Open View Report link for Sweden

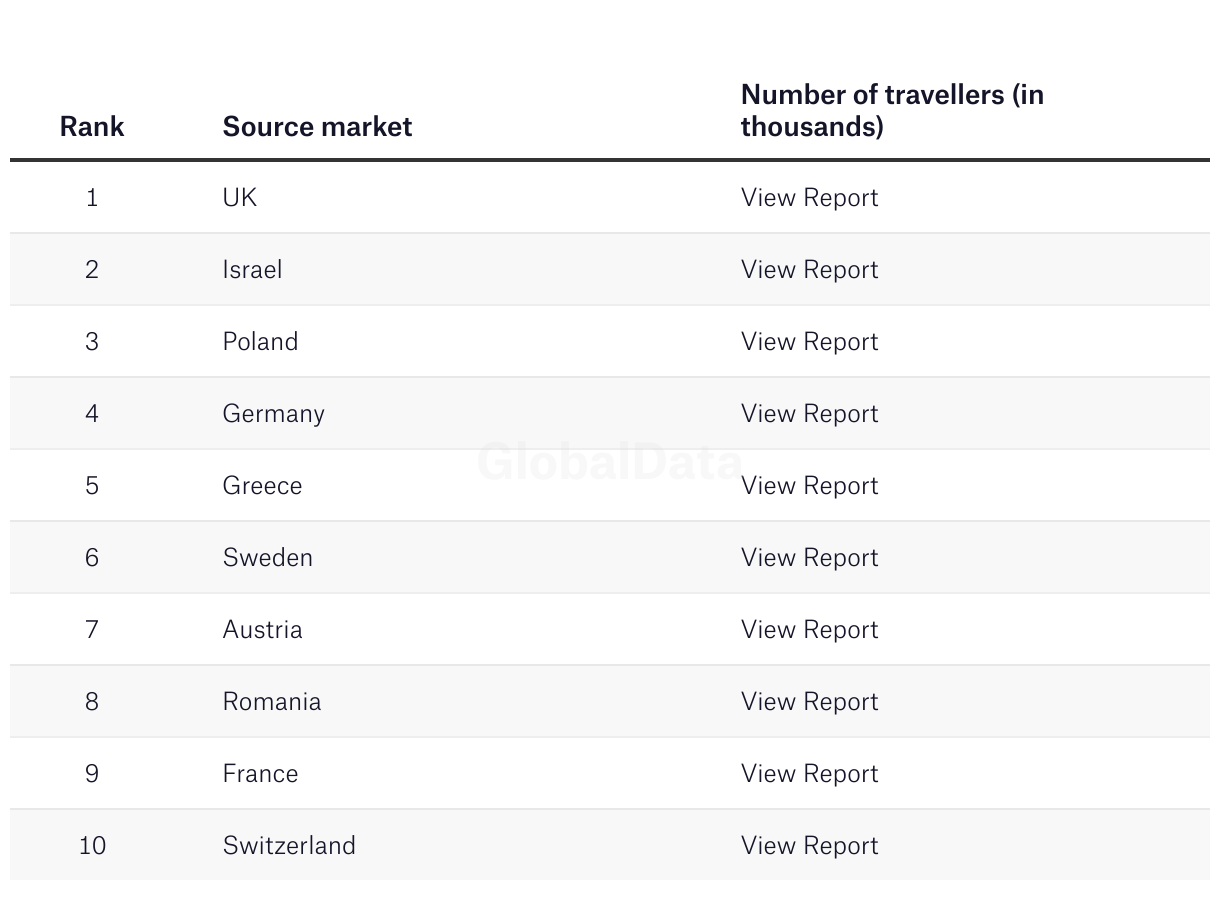click(x=809, y=558)
